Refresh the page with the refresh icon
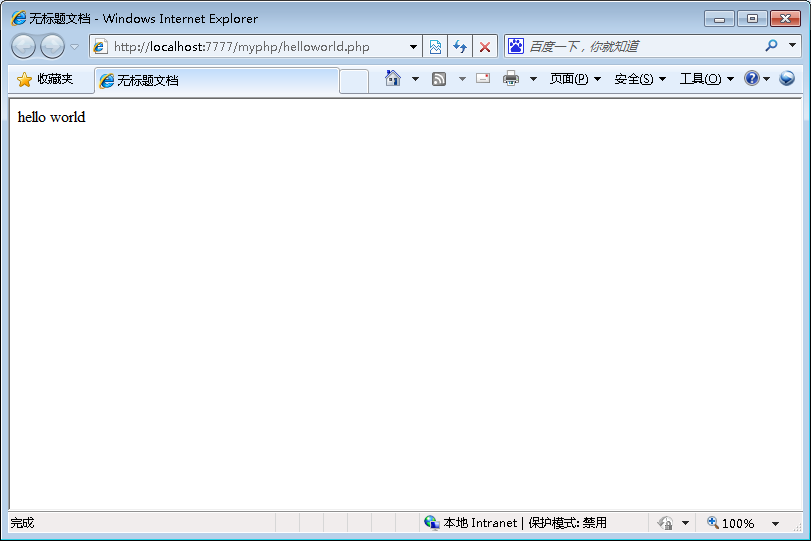811x541 pixels. click(x=460, y=47)
